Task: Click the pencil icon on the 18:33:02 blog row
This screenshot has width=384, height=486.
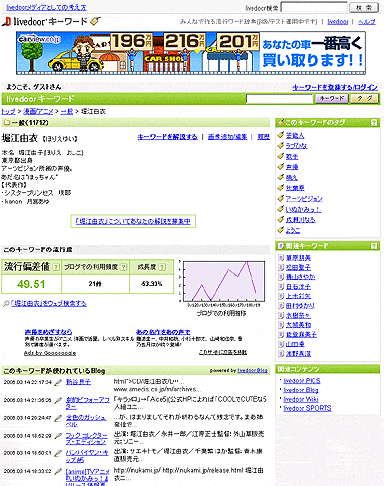Action: [58, 471]
